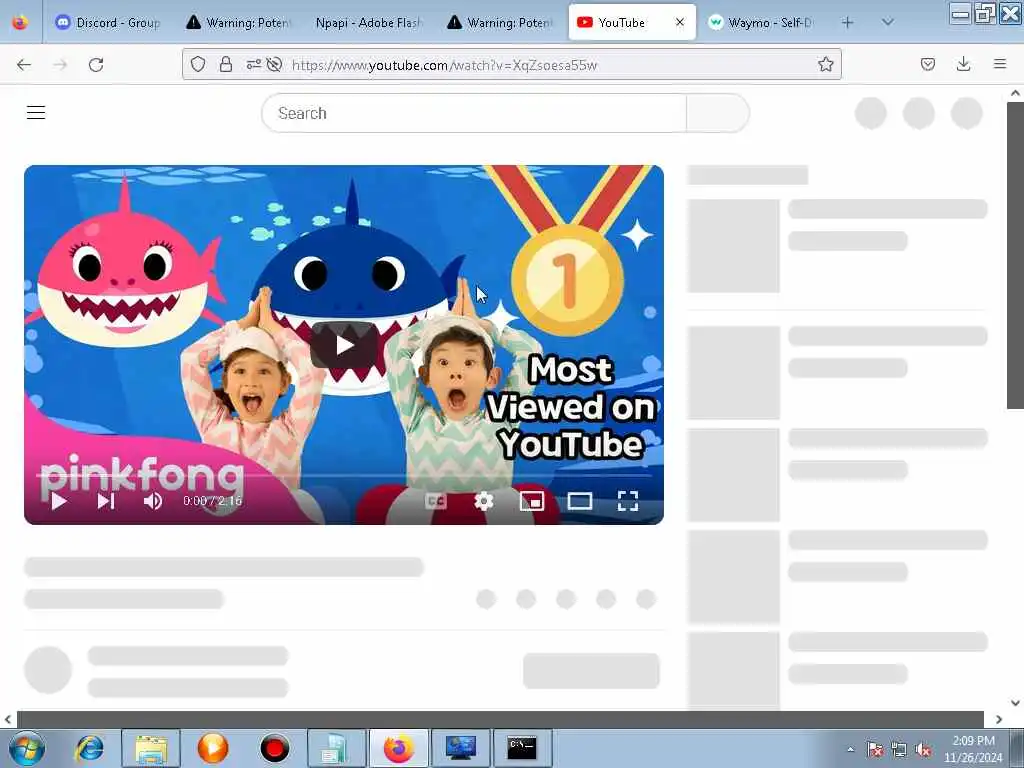The image size is (1024, 768).
Task: Open Windows Explorer folder from the taskbar
Action: [151, 748]
